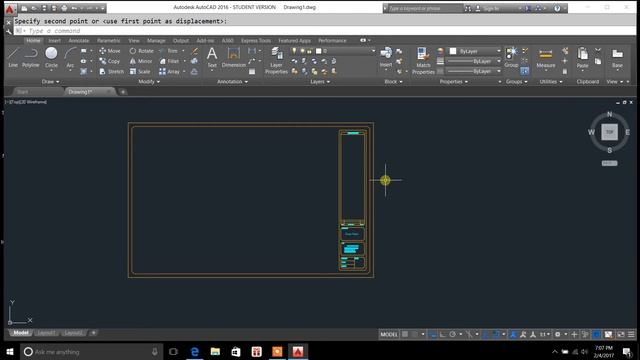
Task: Click the Sign In button
Action: tap(491, 8)
